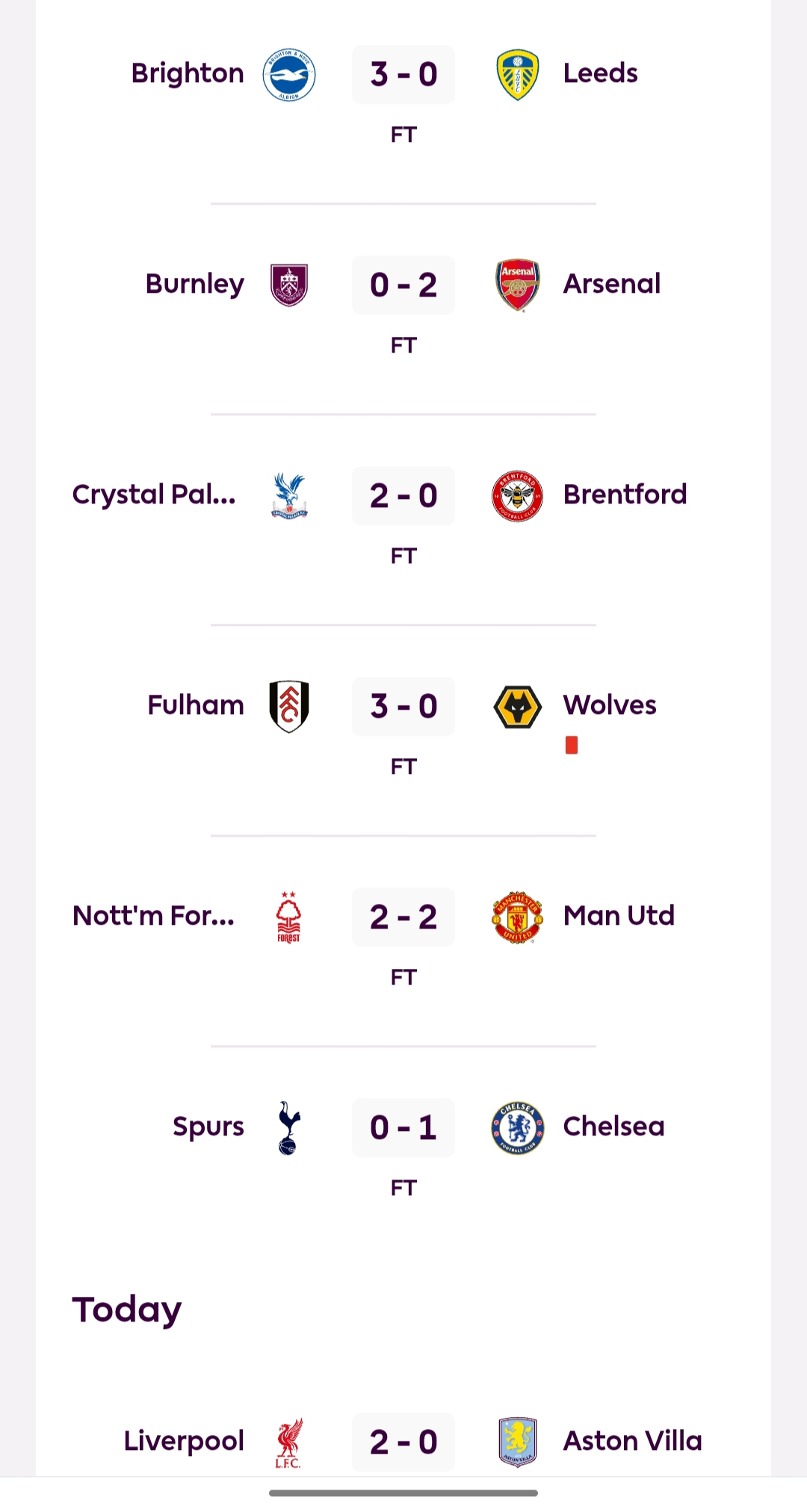The image size is (807, 1512).
Task: Tap the Aston Villa crest
Action: tap(517, 1442)
